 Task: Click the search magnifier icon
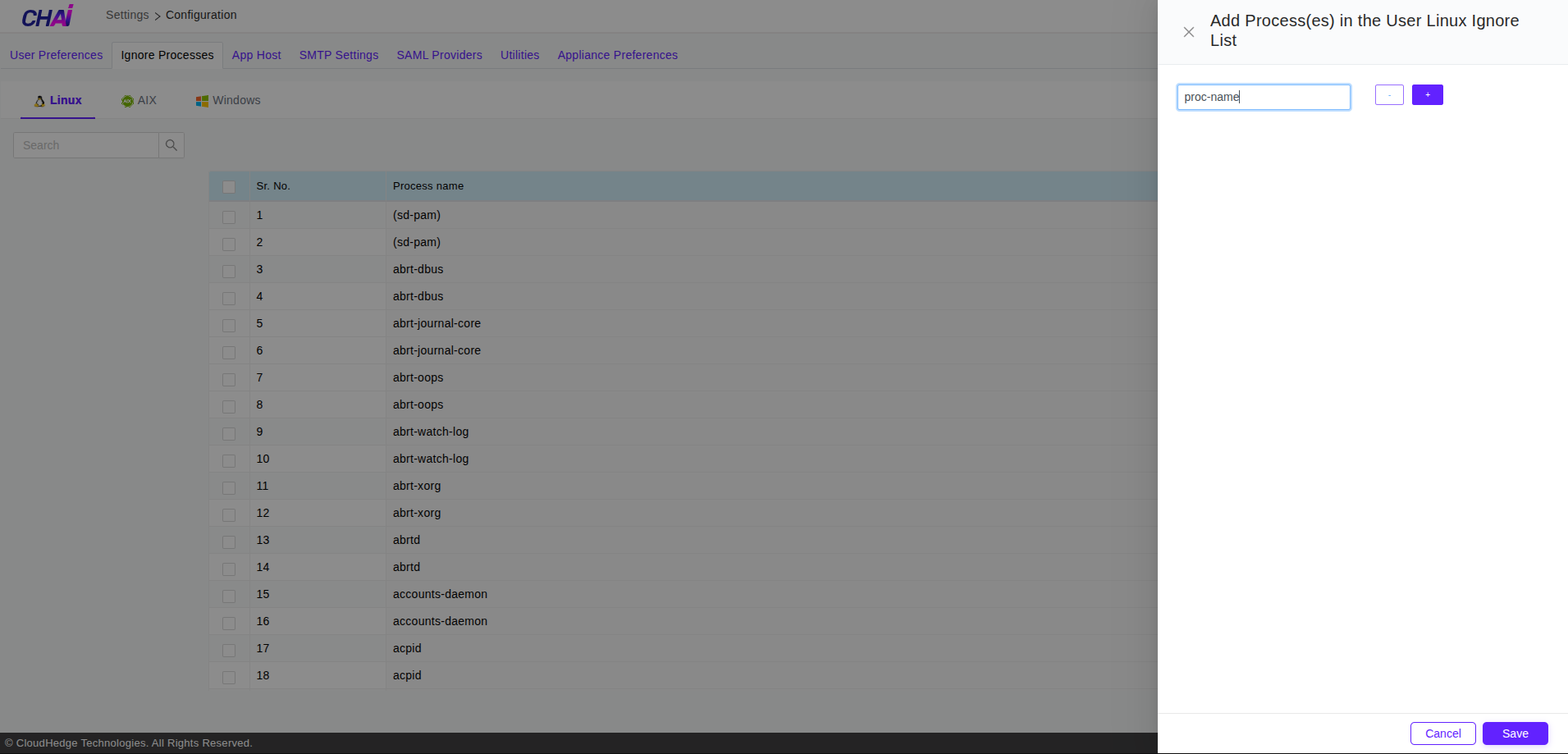point(171,145)
